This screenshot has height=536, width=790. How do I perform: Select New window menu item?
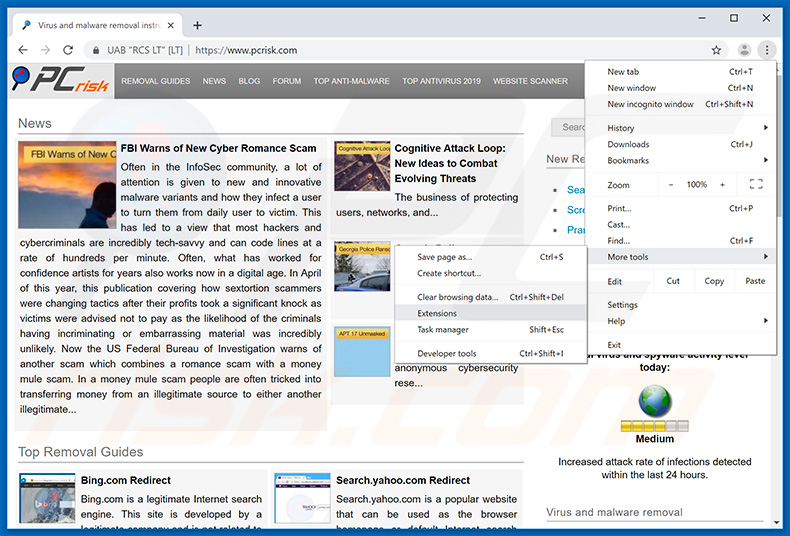pos(680,88)
